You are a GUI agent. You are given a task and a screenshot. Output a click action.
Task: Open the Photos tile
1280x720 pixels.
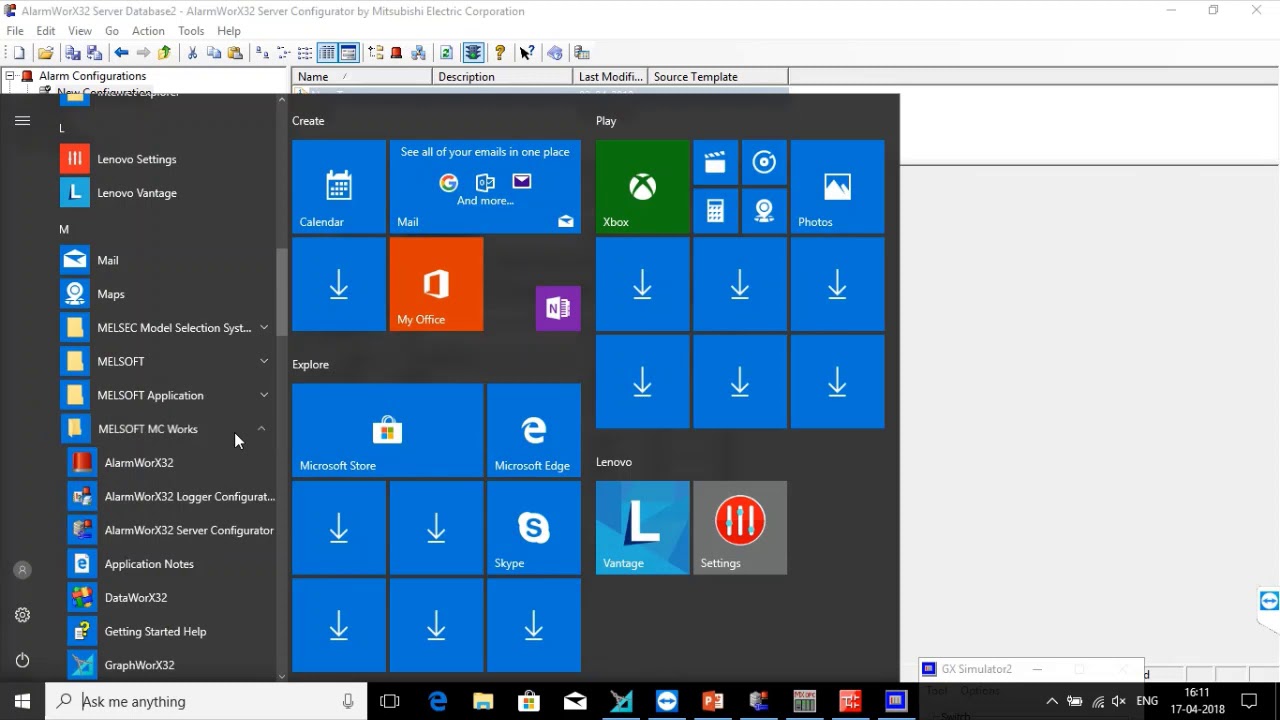coord(838,187)
